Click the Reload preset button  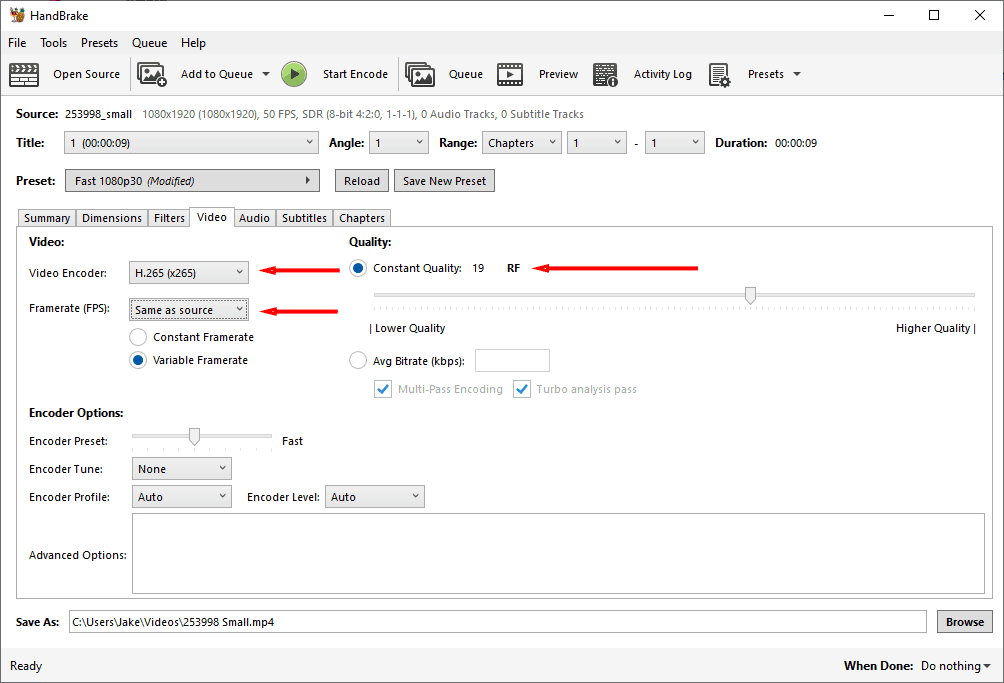[362, 181]
